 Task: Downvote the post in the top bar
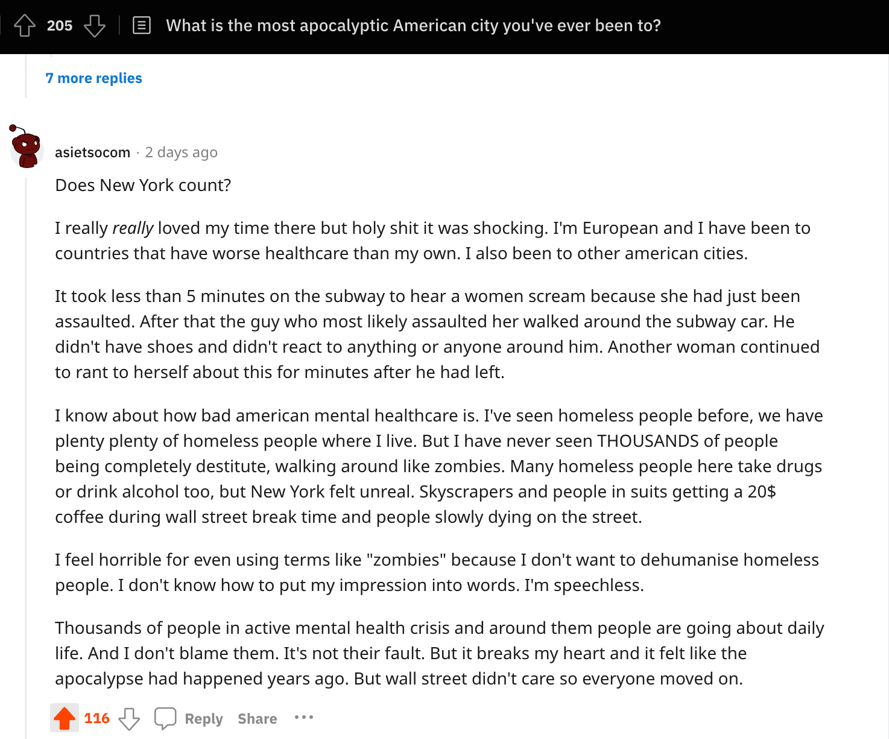95,26
